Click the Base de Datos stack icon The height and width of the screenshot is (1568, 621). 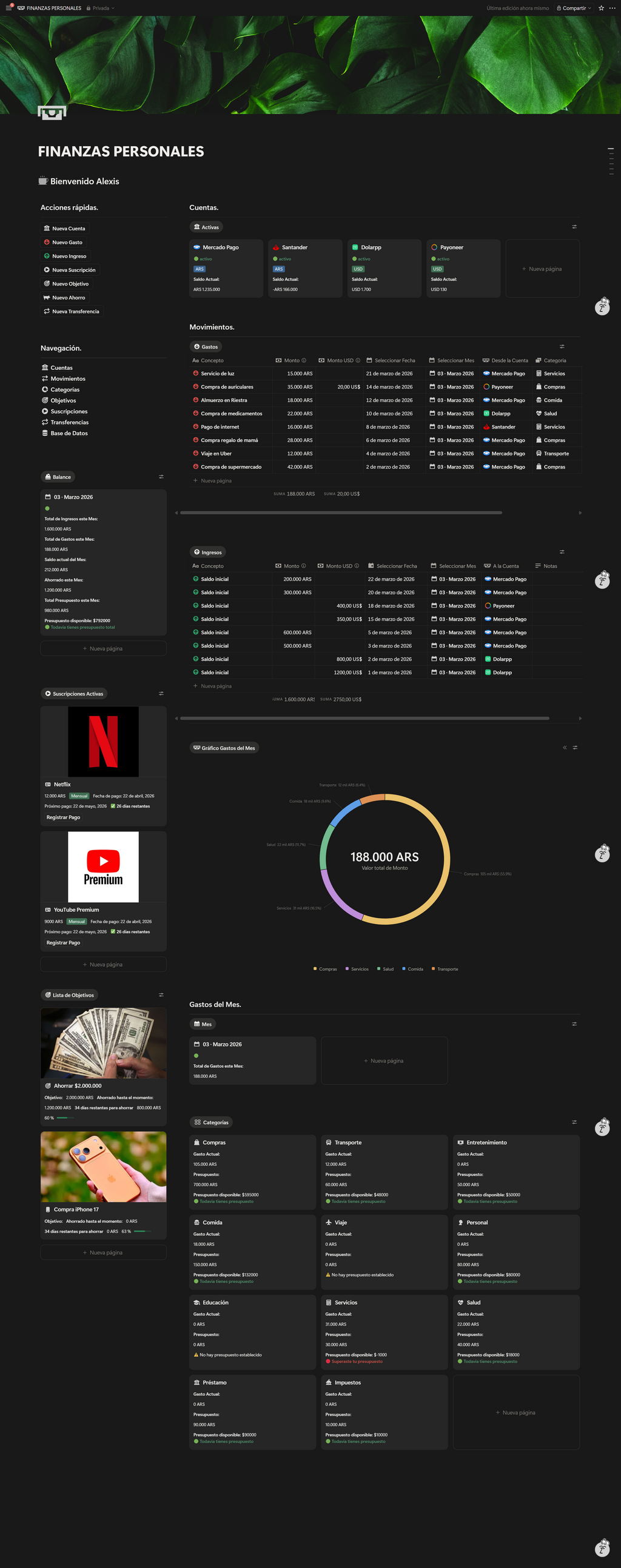tap(45, 434)
